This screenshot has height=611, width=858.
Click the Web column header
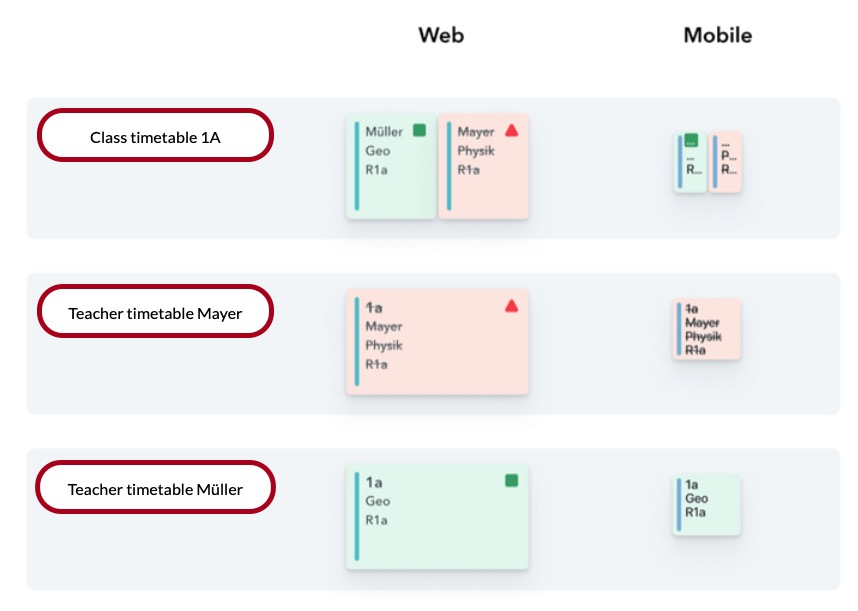pyautogui.click(x=441, y=36)
